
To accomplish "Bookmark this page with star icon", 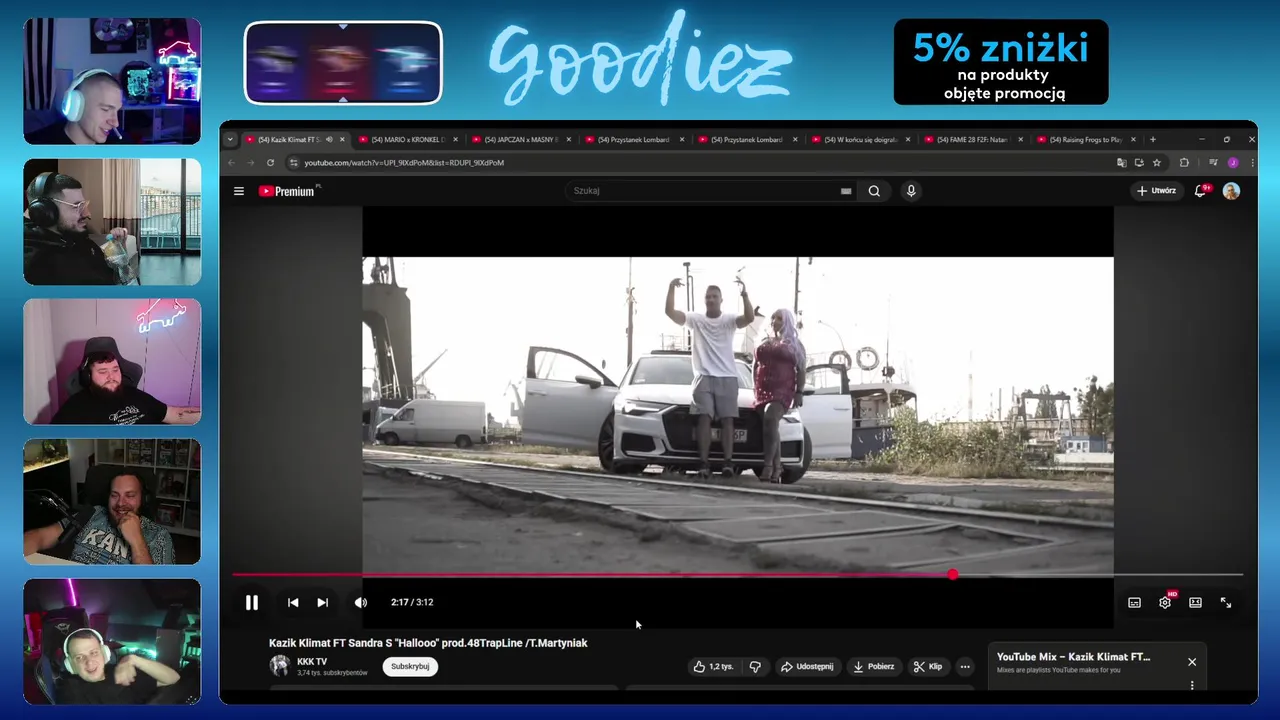I will pos(1157,163).
